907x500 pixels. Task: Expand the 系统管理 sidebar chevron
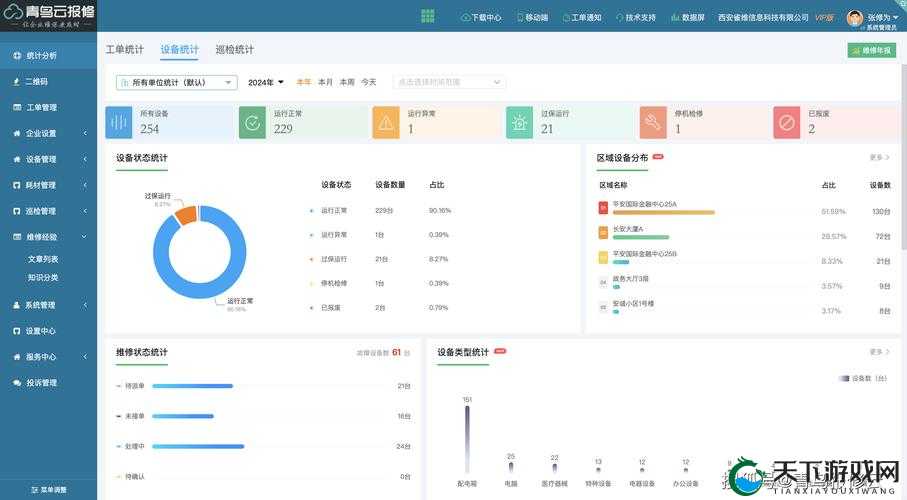tap(85, 305)
